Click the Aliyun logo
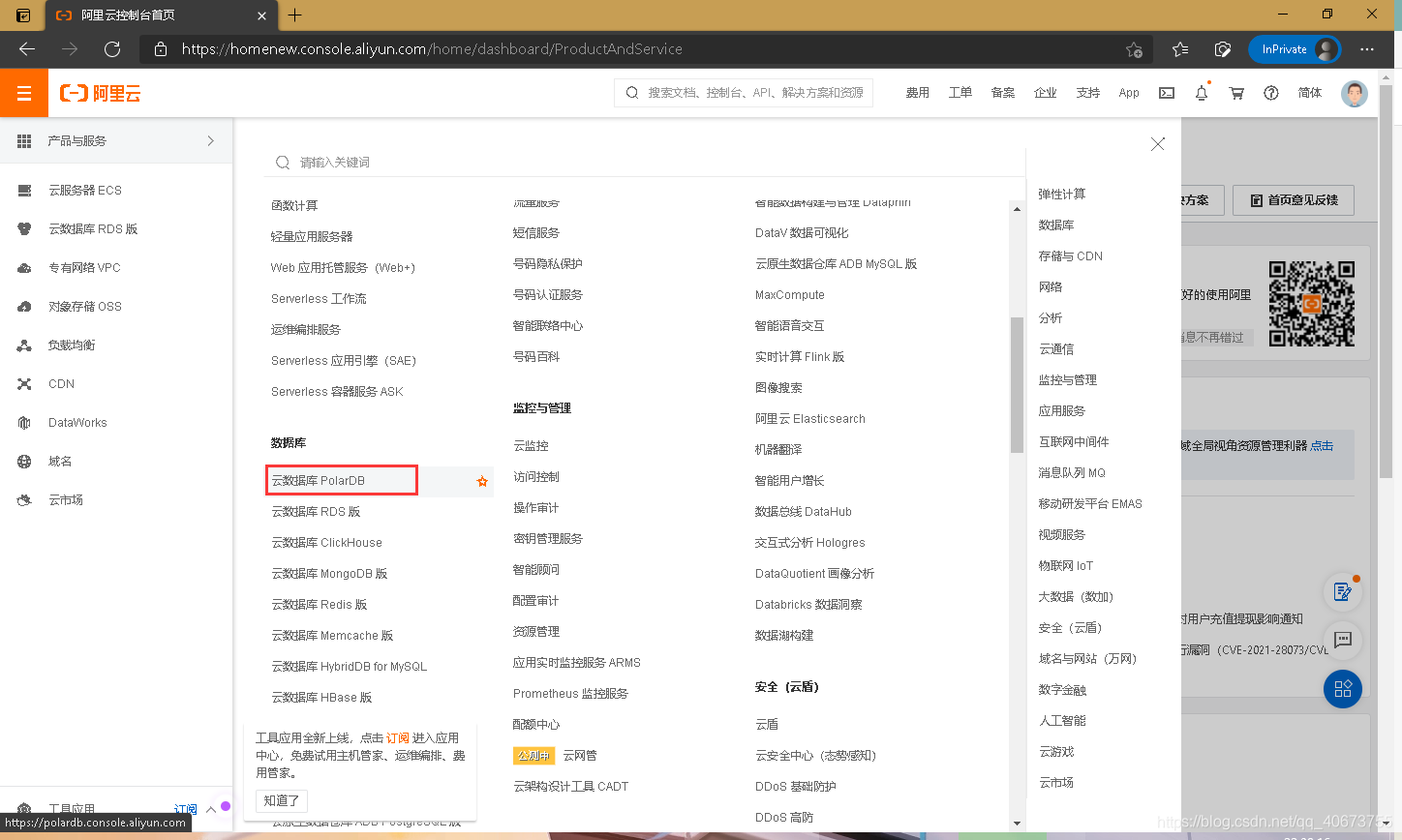Screen dimensions: 1402x840 (101, 93)
